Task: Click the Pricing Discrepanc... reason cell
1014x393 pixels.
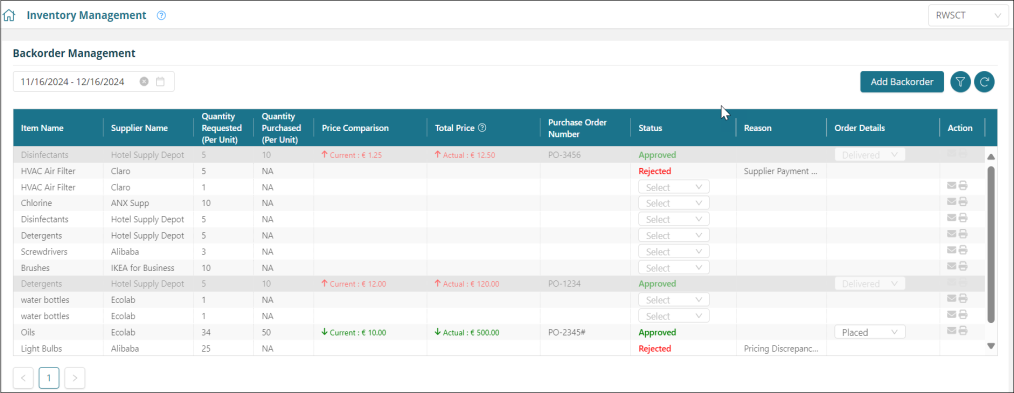Action: click(x=781, y=348)
